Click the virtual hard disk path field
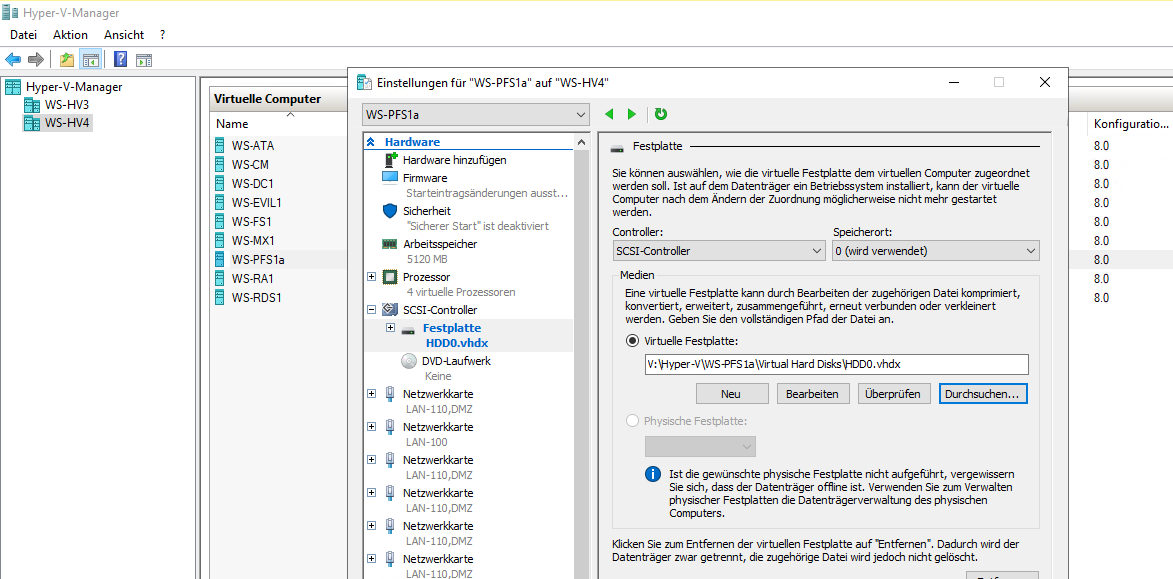 pos(836,364)
